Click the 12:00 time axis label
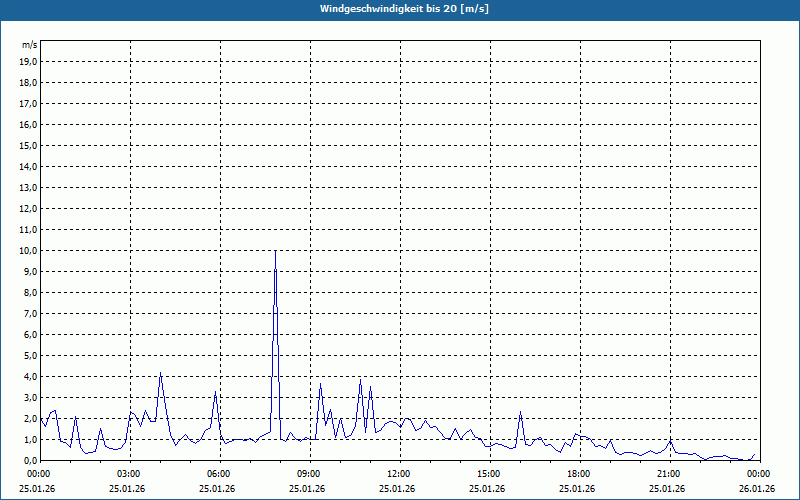Viewport: 800px width, 500px height. 399,474
